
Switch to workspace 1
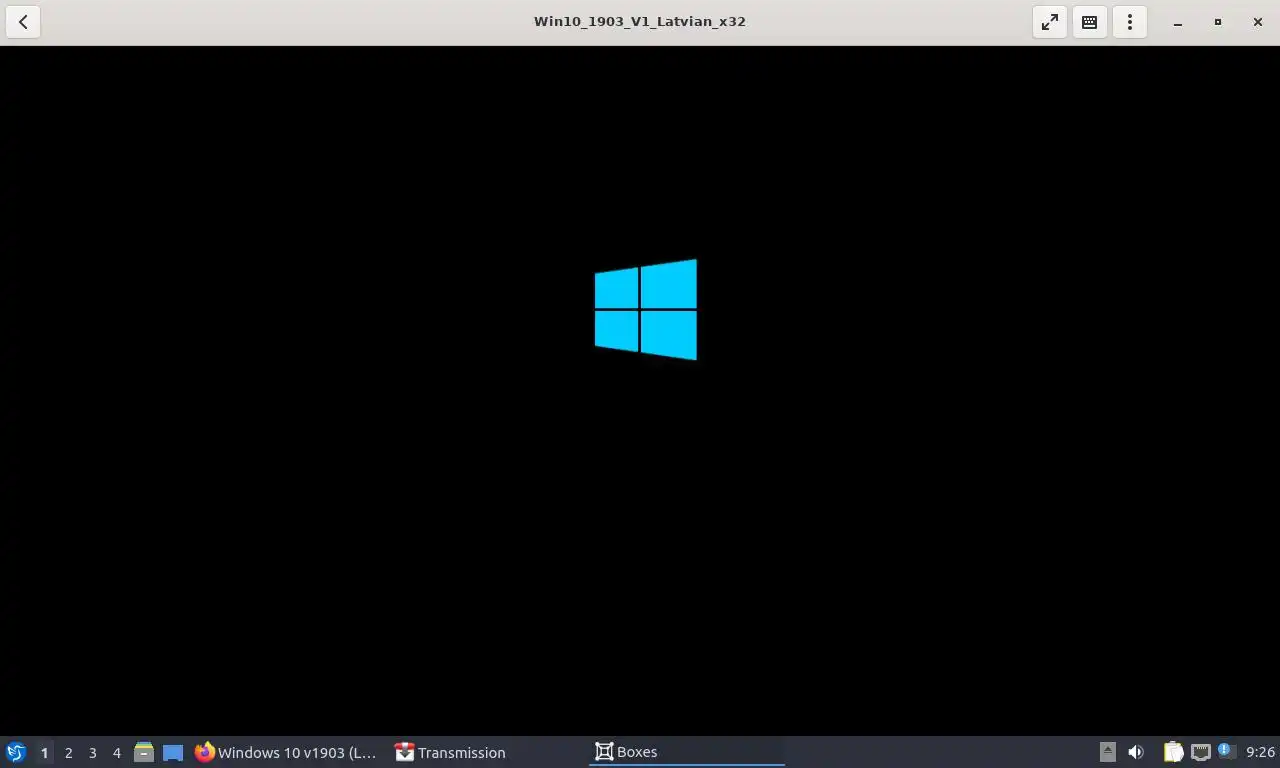[44, 752]
